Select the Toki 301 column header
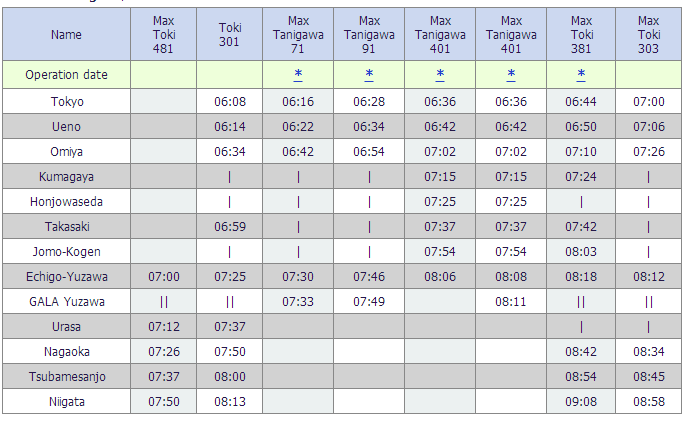Viewport: 693px width, 422px height. click(x=230, y=35)
